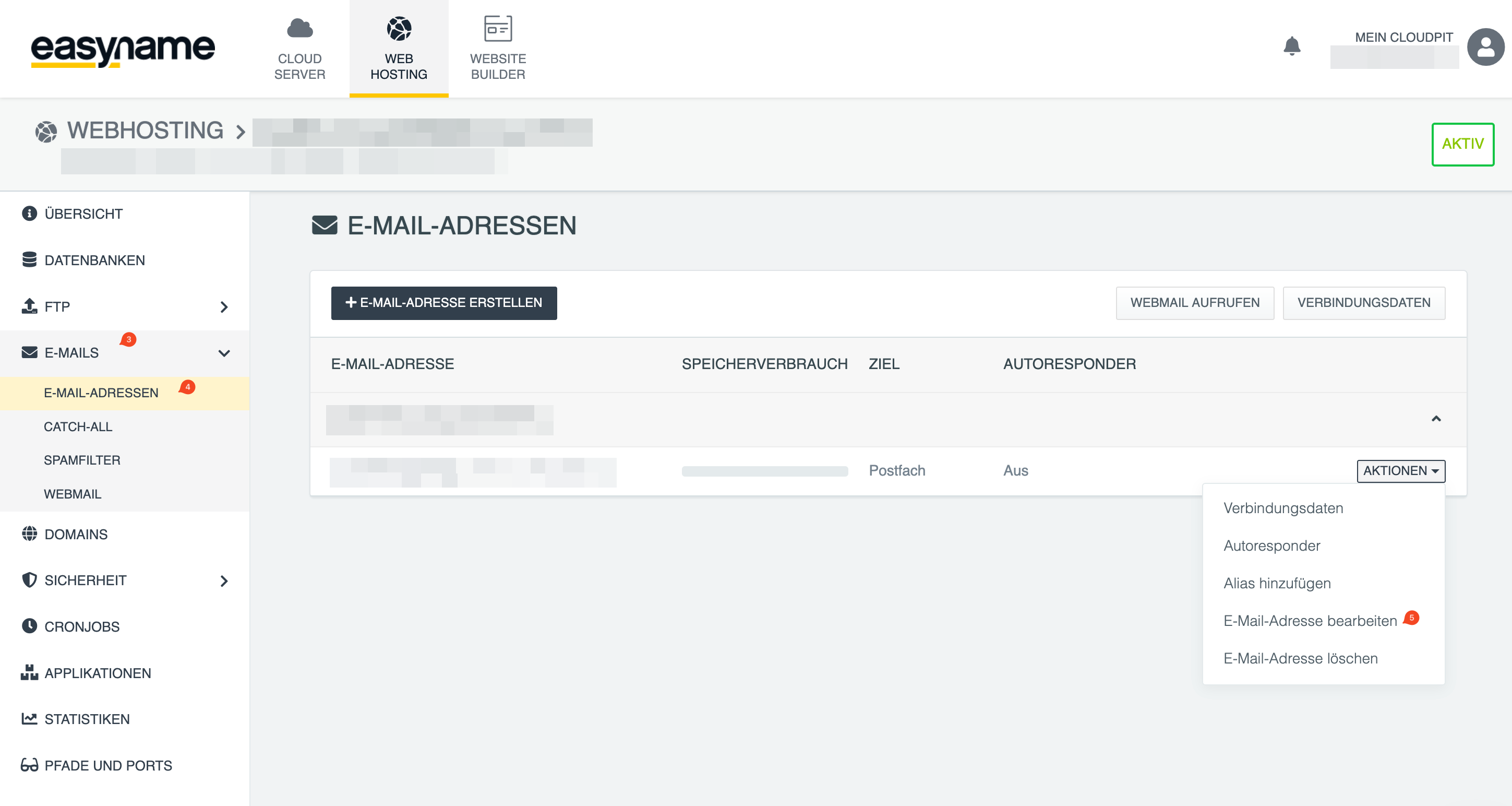Click the Übersicht info icon in sidebar

pos(29,214)
